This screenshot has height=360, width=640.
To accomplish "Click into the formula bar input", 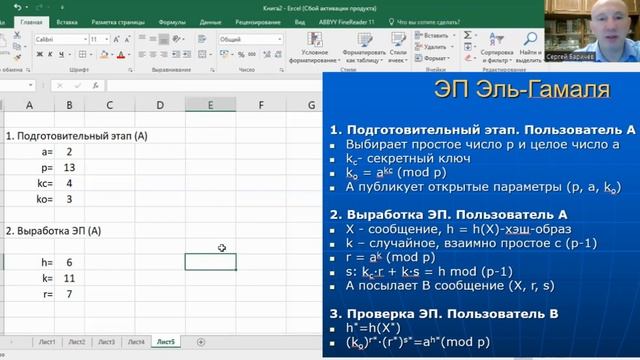I will (214, 85).
